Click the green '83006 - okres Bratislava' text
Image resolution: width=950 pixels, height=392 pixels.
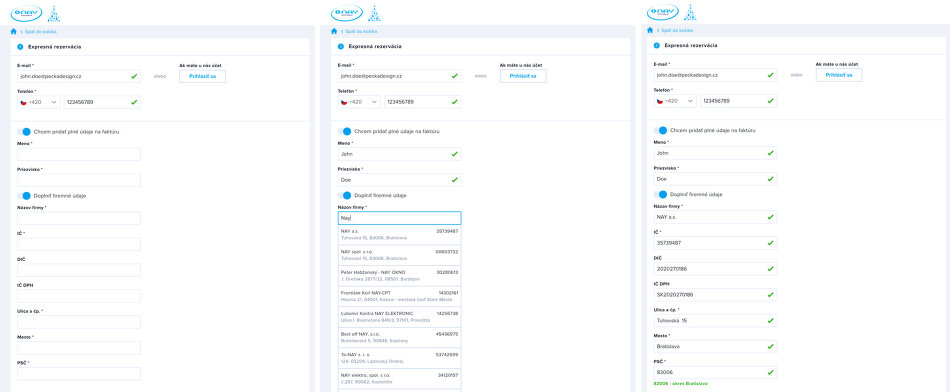tap(681, 384)
